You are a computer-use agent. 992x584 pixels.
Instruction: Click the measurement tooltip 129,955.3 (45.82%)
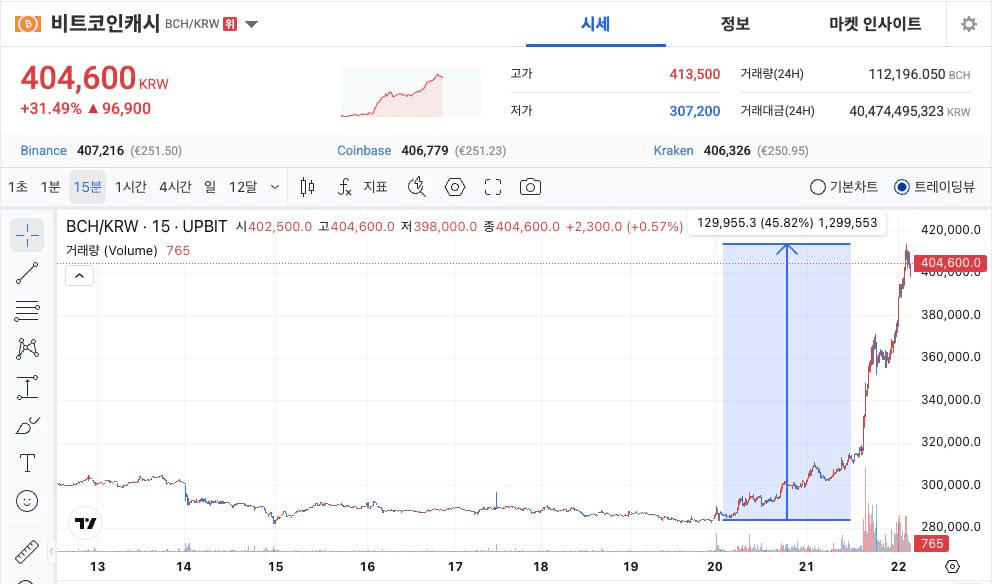click(787, 223)
